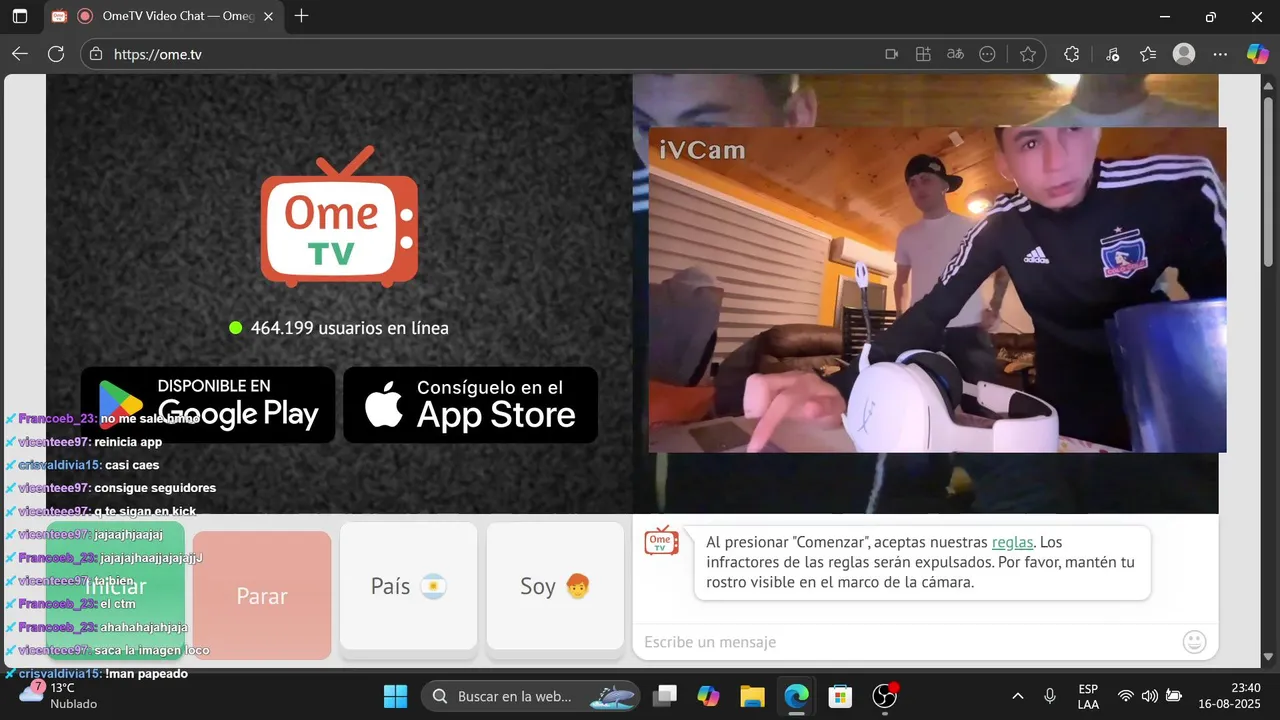Close the OmeTV Video Chat tab
The image size is (1280, 720).
268,16
